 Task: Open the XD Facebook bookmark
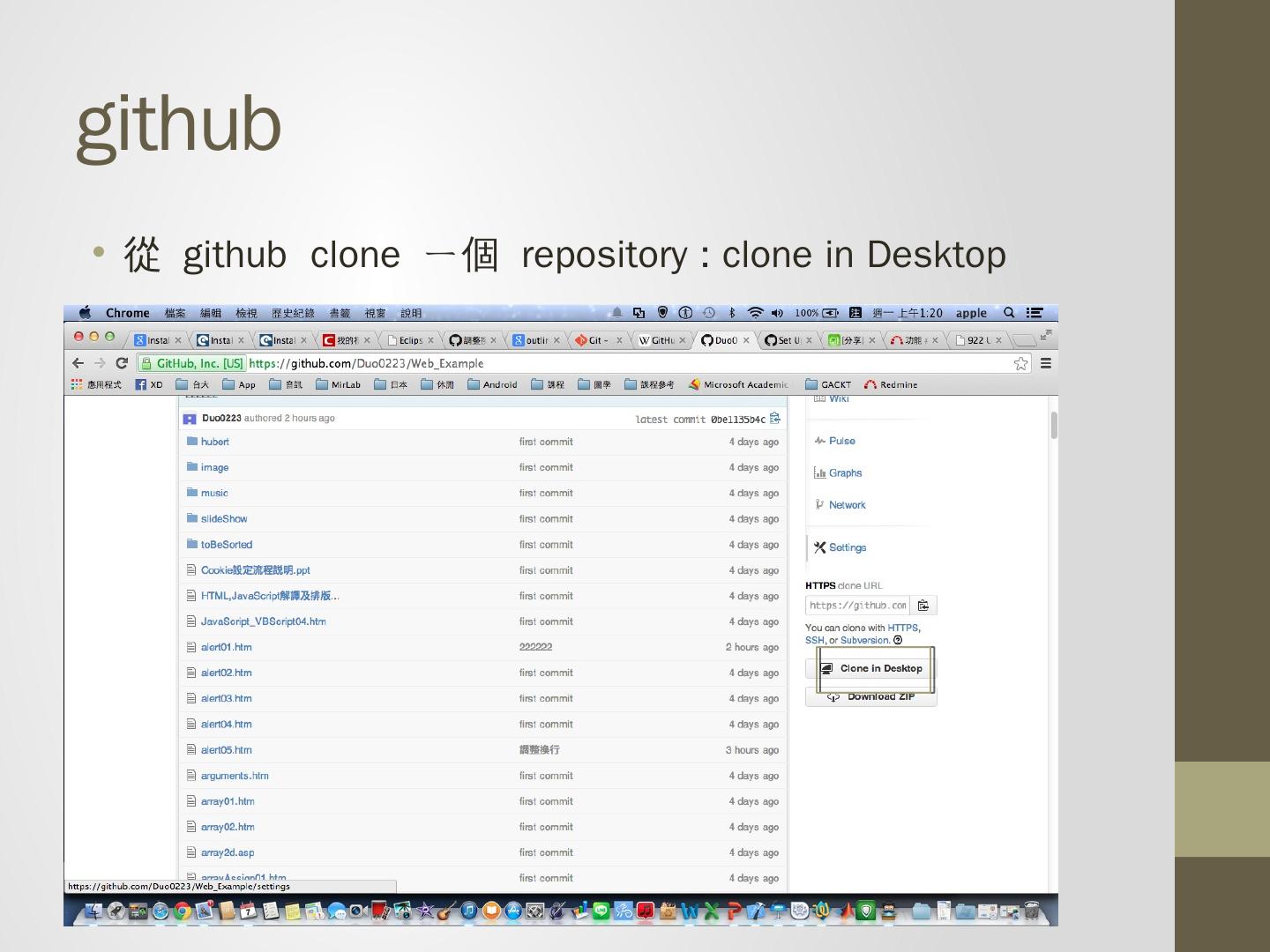tap(149, 384)
